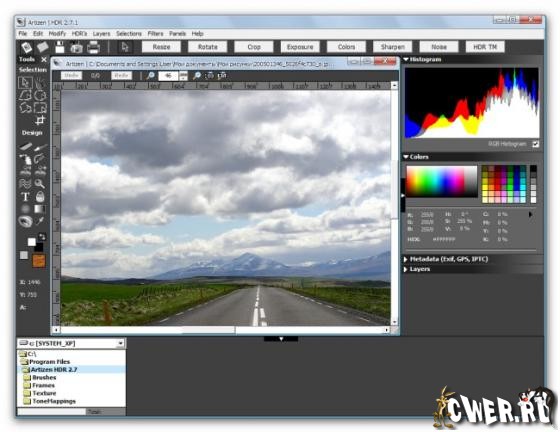Click the Sharpen button

392,47
